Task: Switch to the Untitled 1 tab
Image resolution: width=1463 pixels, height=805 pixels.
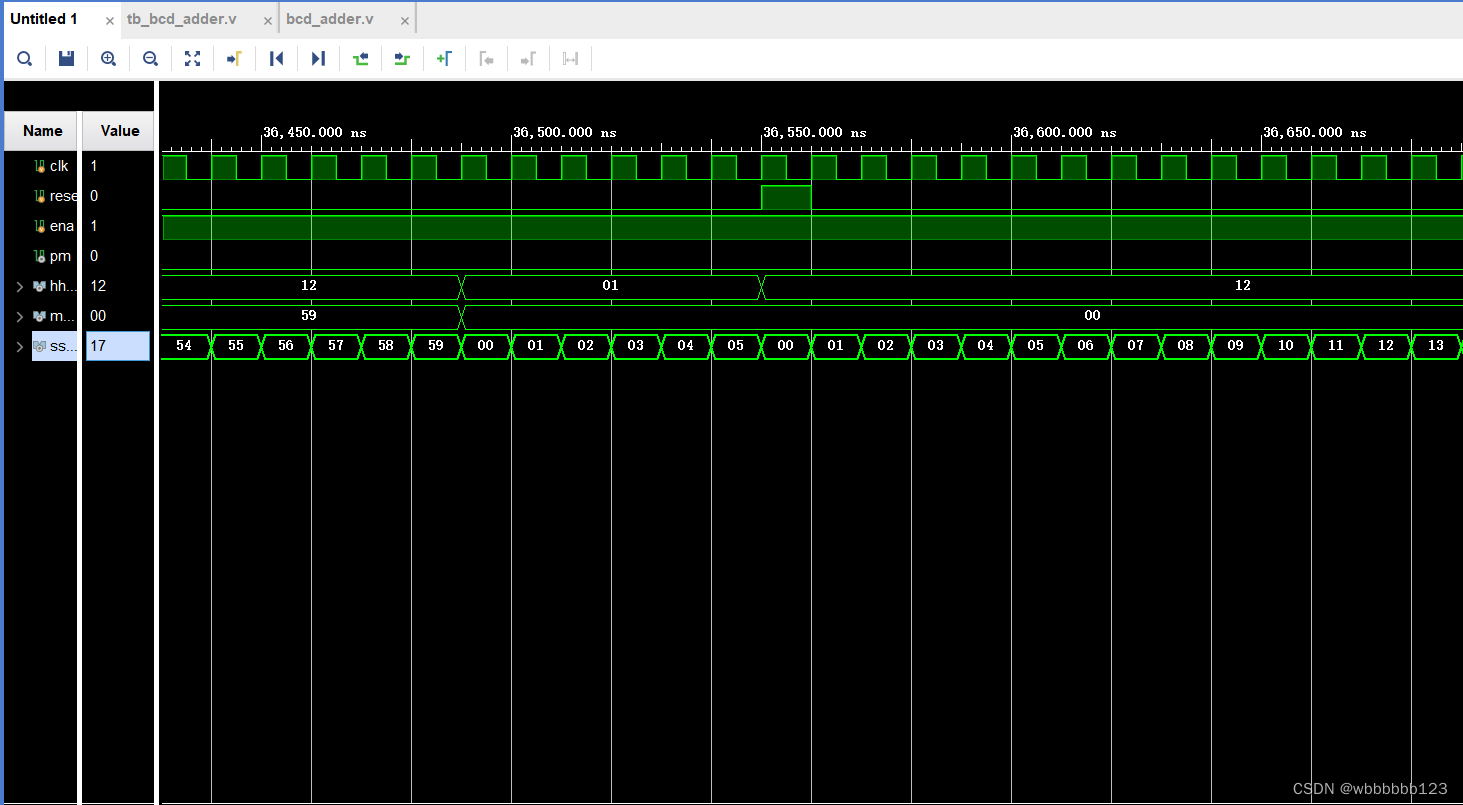Action: tap(44, 19)
